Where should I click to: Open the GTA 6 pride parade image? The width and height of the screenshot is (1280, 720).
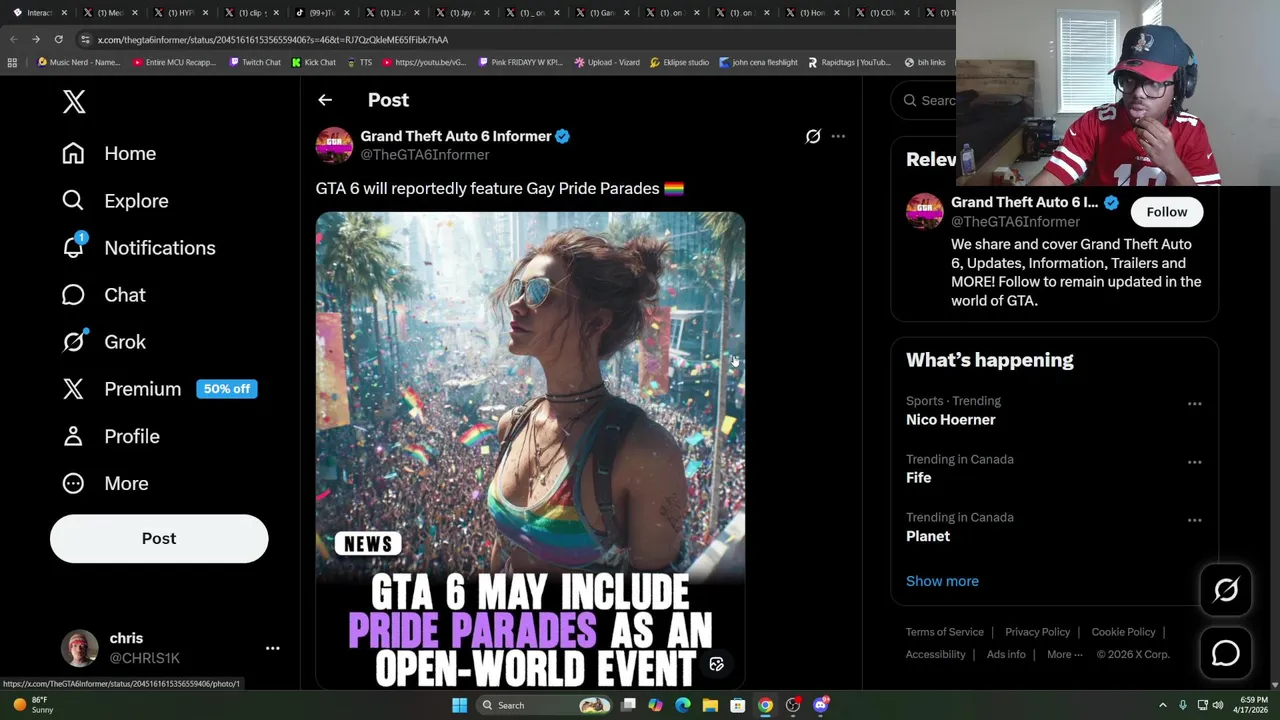coord(530,450)
